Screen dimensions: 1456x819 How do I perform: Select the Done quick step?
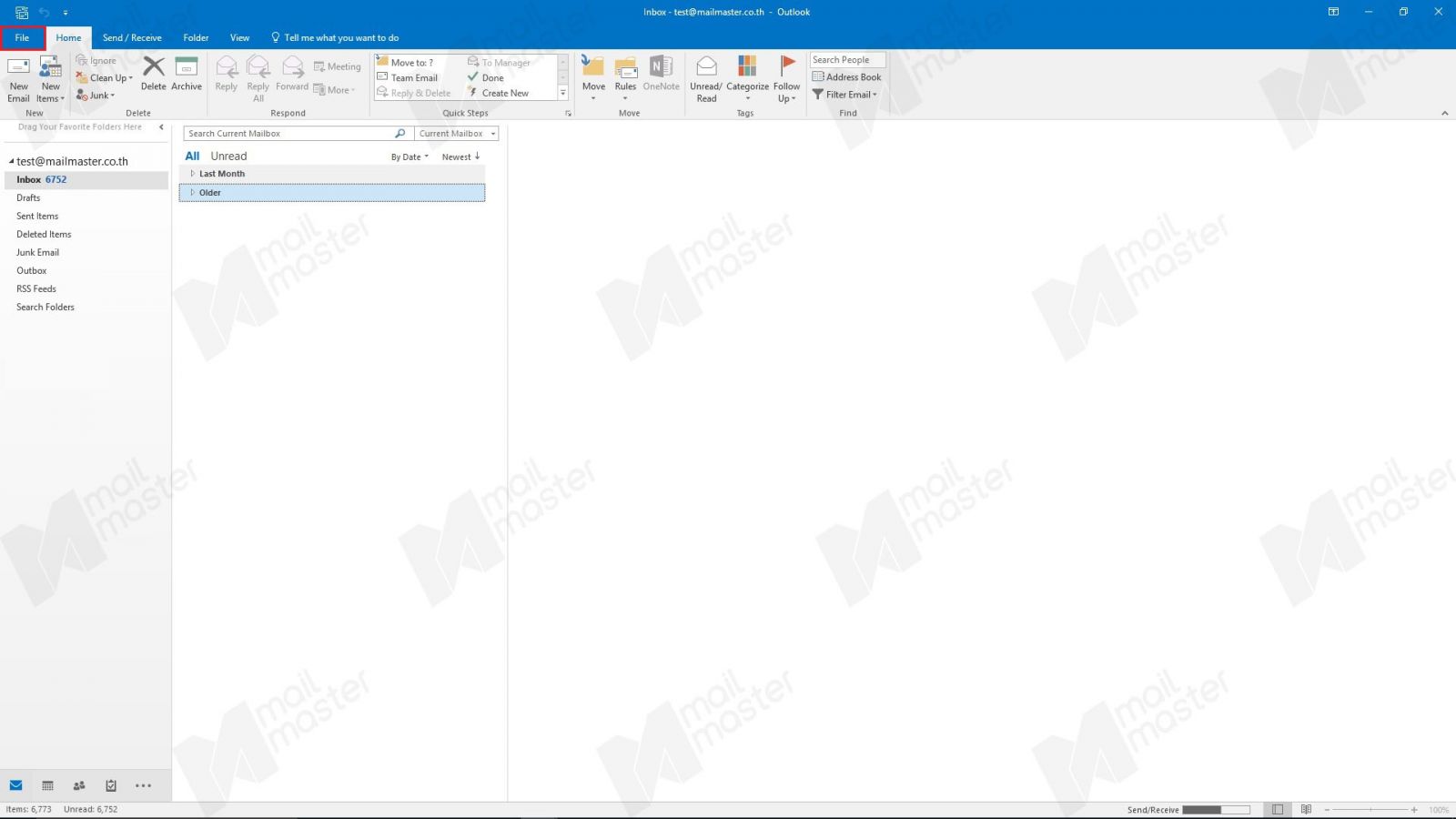(x=486, y=78)
